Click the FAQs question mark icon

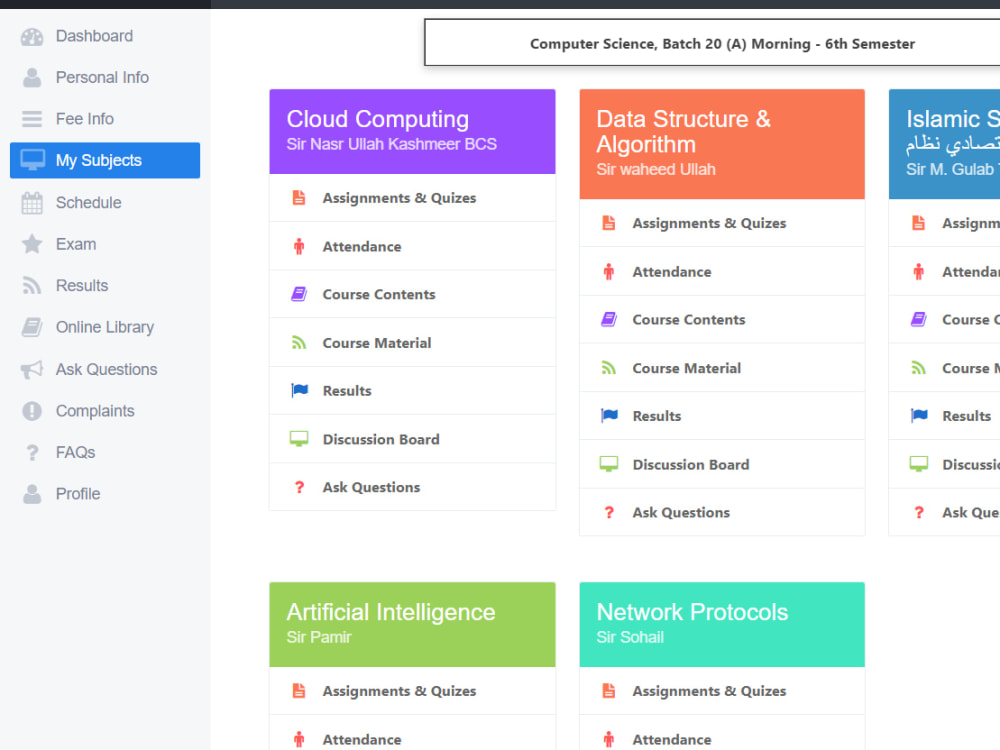coord(32,453)
